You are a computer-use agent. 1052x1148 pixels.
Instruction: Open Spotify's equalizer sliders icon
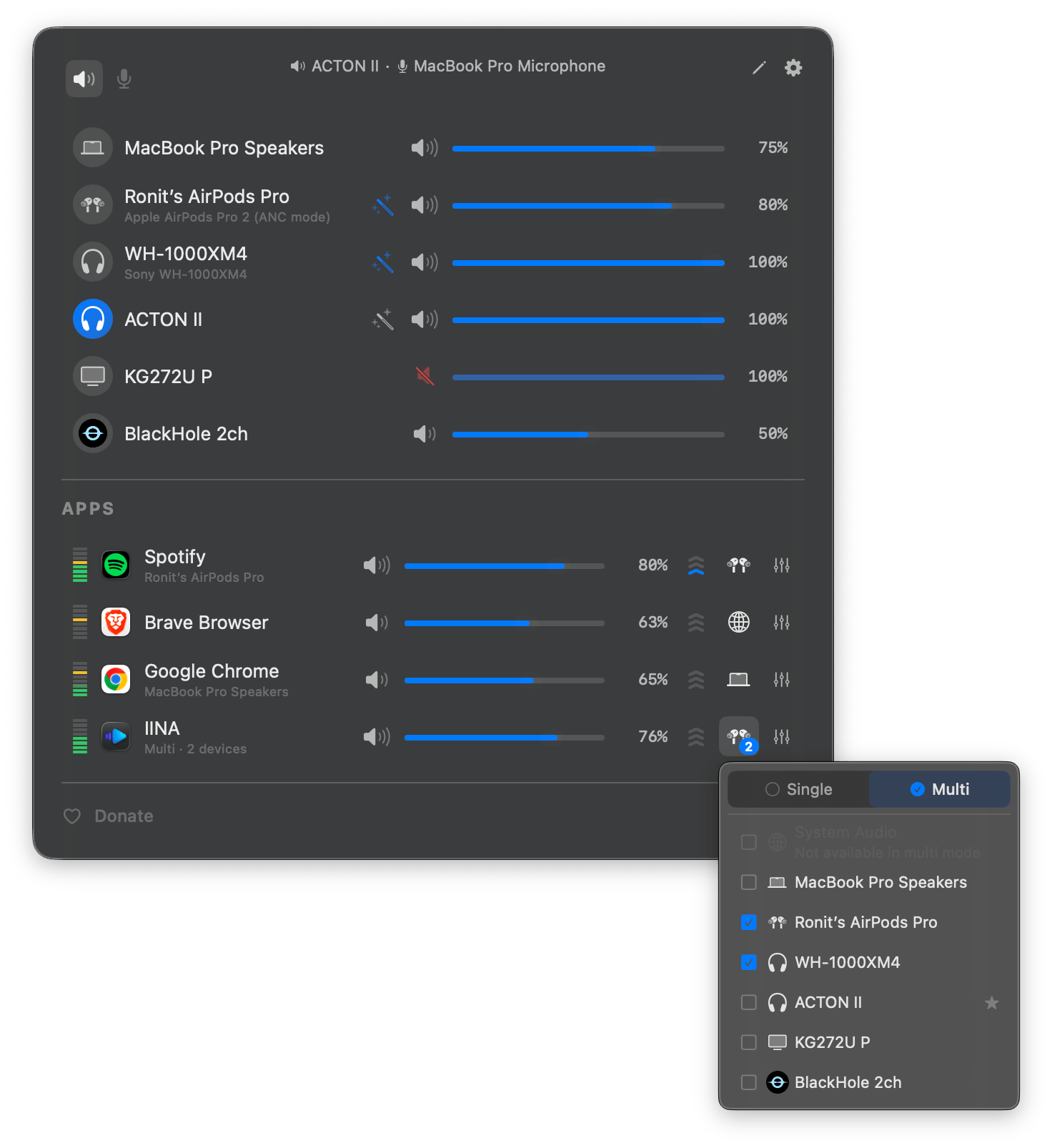pyautogui.click(x=782, y=565)
